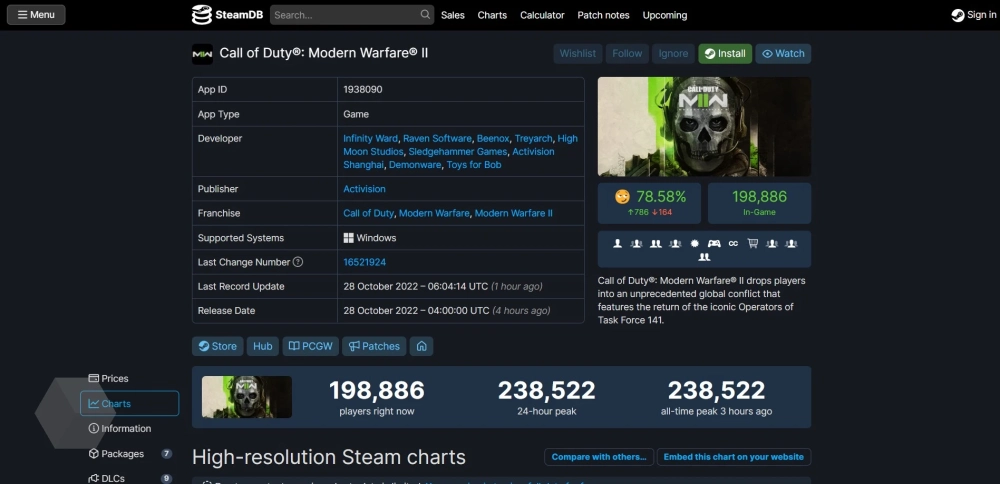Click the help icon beside Last Change Number
Screen dimensions: 1000x484
[x=298, y=262]
